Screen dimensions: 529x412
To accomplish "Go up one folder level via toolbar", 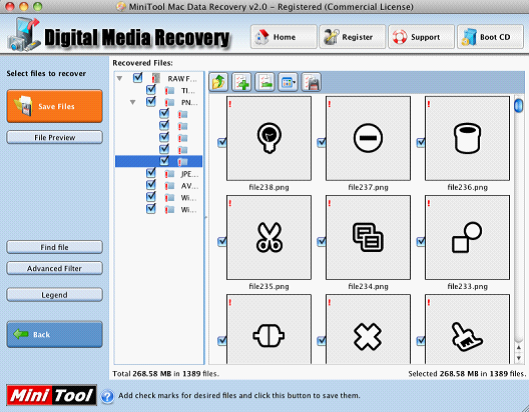I will 219,82.
